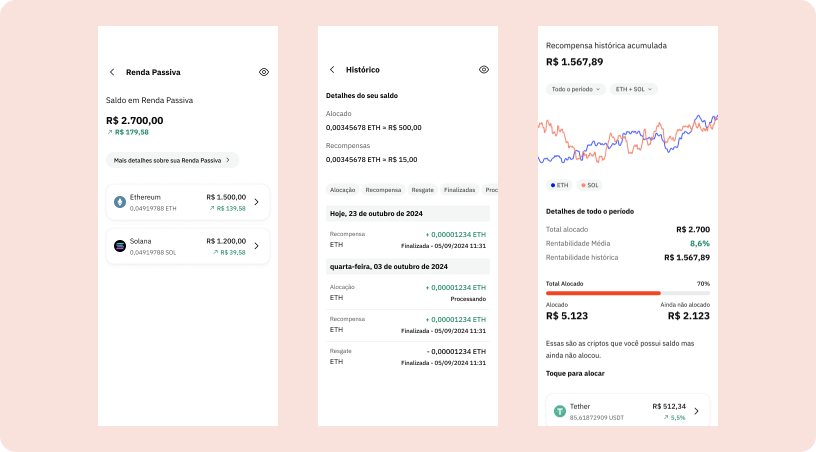Toggle ETH series in chart legend

559,185
